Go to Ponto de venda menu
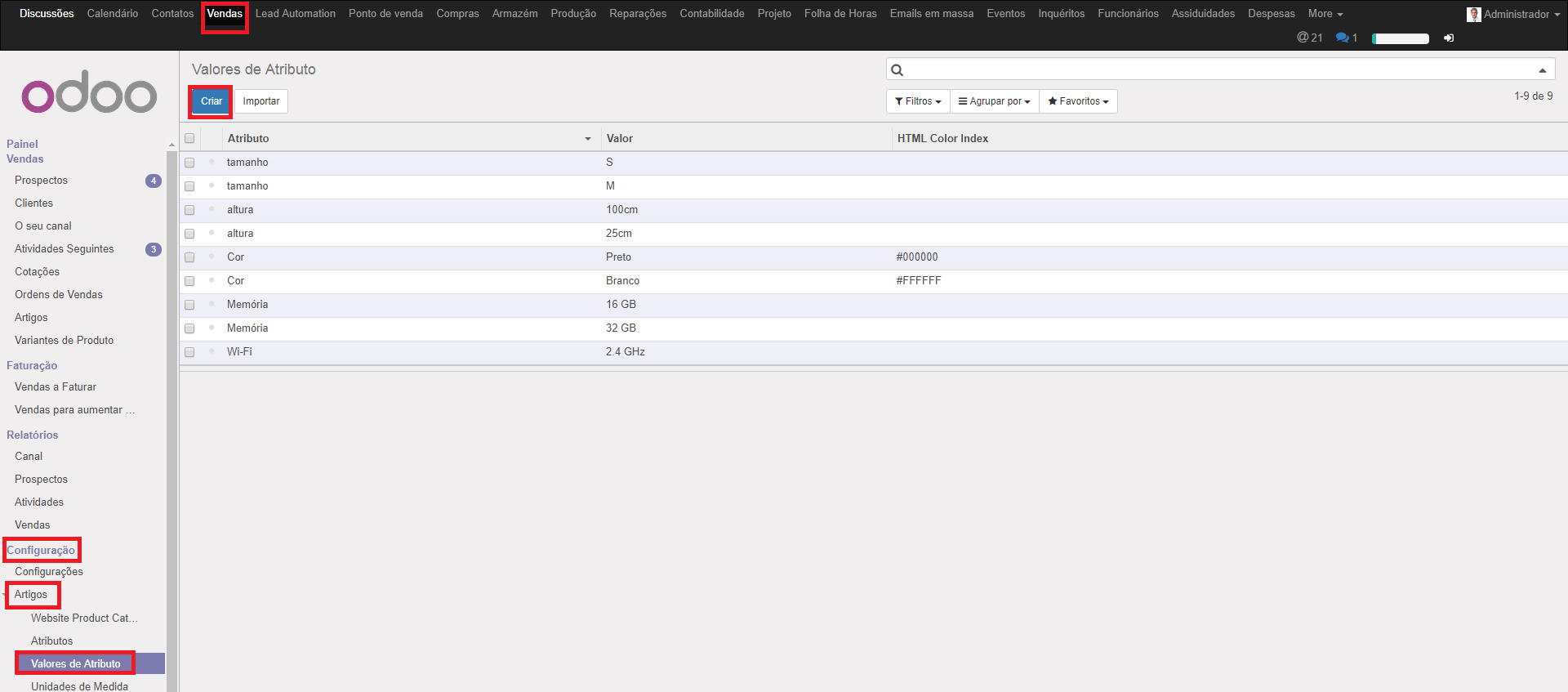1568x692 pixels. tap(385, 14)
